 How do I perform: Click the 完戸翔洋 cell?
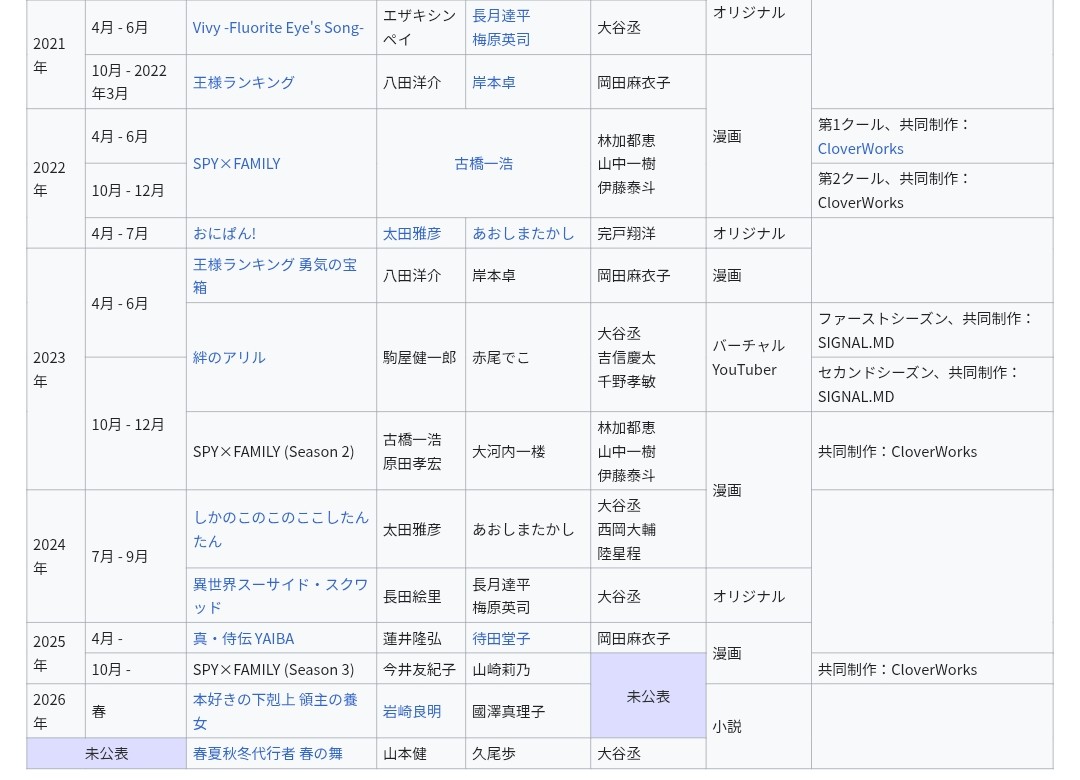pos(647,233)
